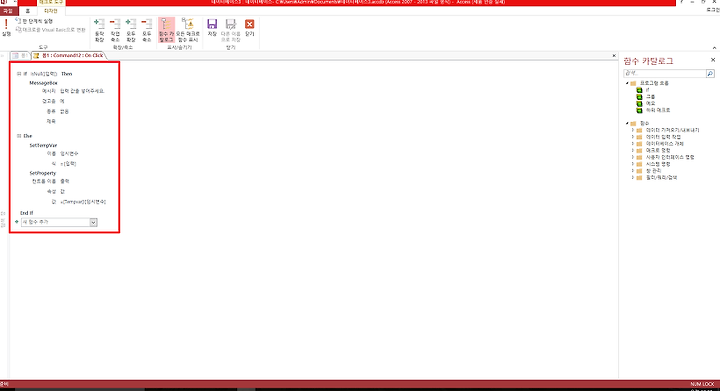Close the document window with X
720x391 pixels.
pyautogui.click(x=614, y=56)
